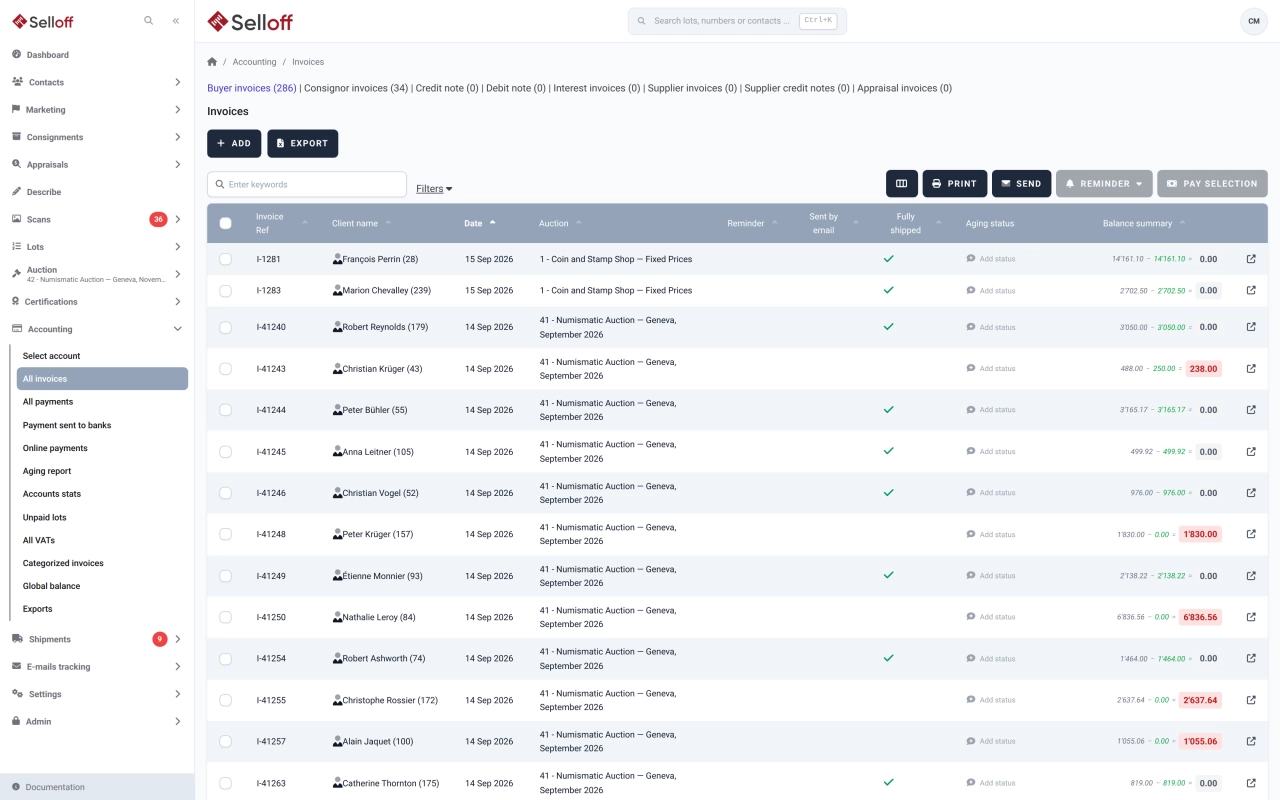Click the CM user avatar
Image resolution: width=1280 pixels, height=800 pixels.
[x=1253, y=21]
